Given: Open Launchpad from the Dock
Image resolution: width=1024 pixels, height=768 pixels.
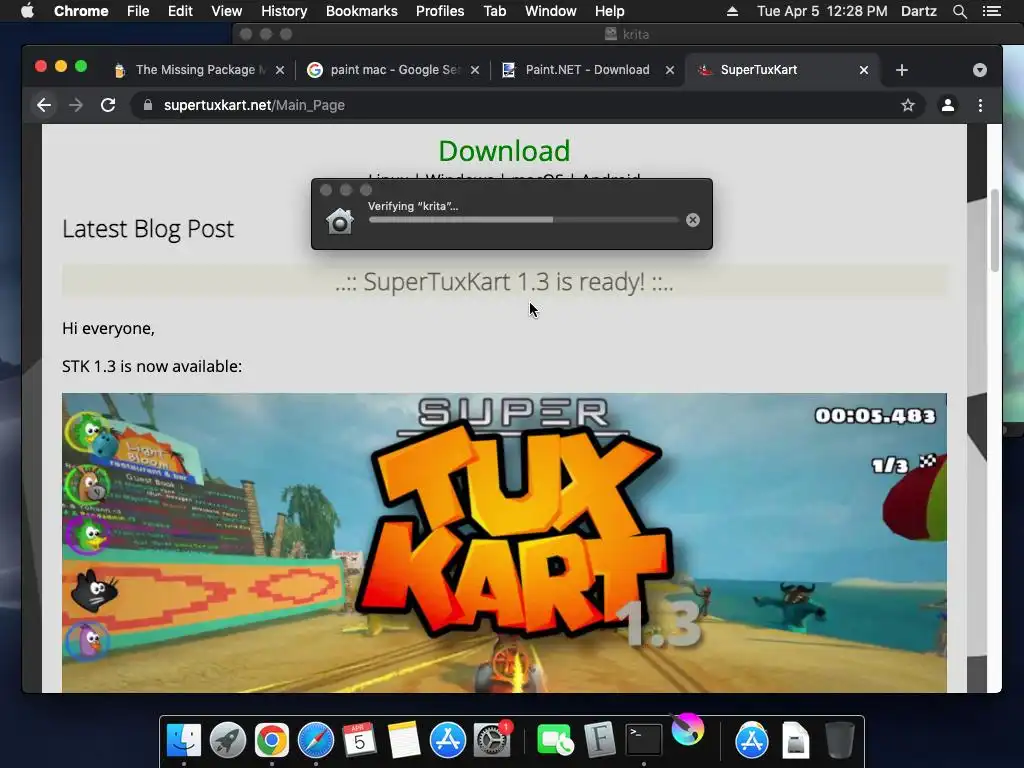Looking at the screenshot, I should 228,741.
